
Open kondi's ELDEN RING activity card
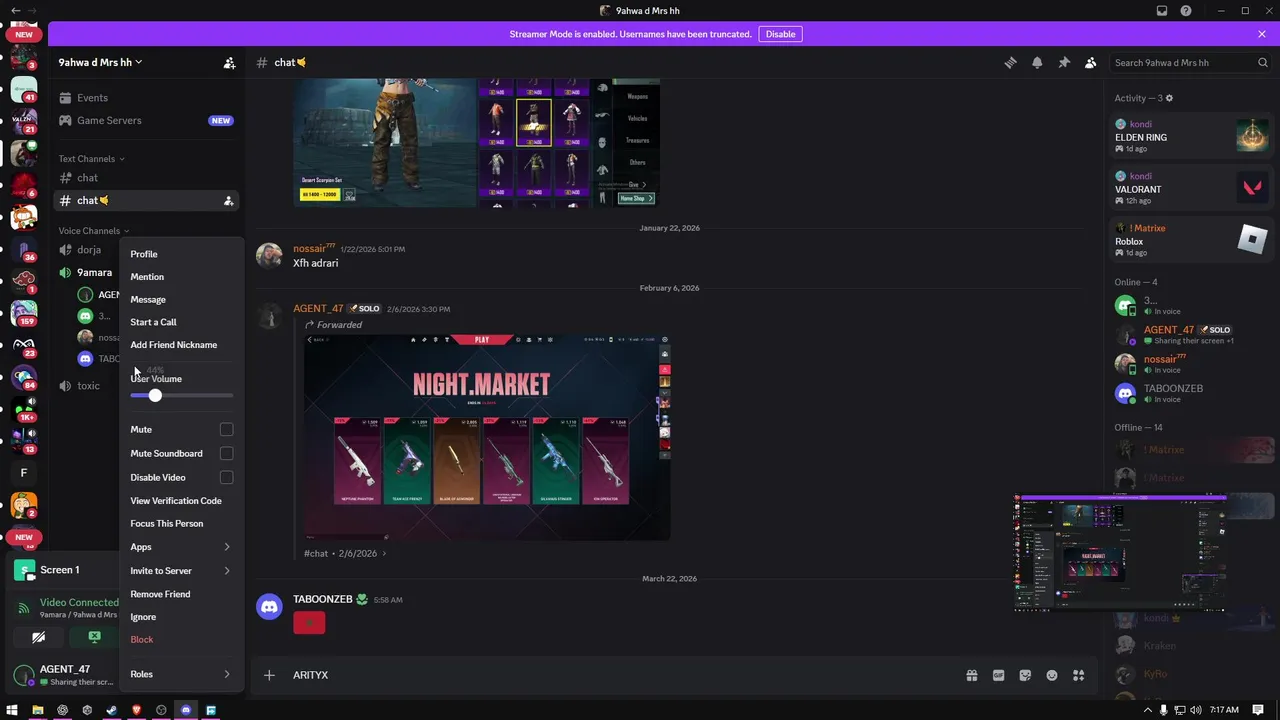pos(1193,134)
